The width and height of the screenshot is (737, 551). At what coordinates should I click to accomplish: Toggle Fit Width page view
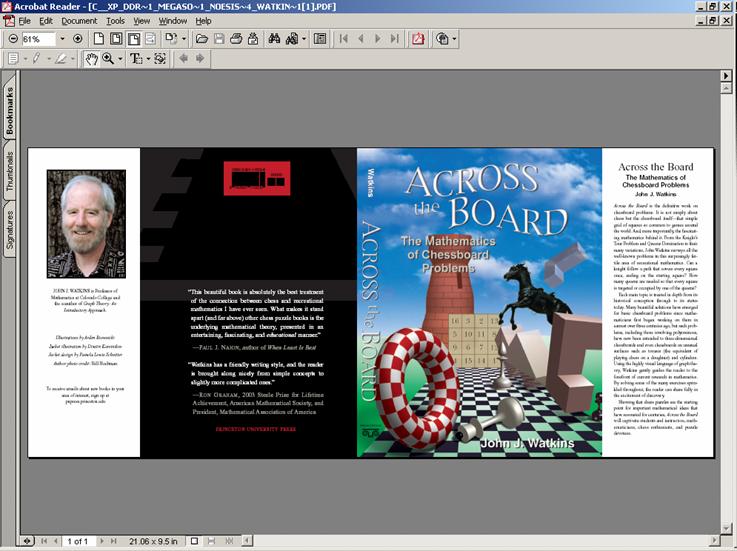coord(134,39)
